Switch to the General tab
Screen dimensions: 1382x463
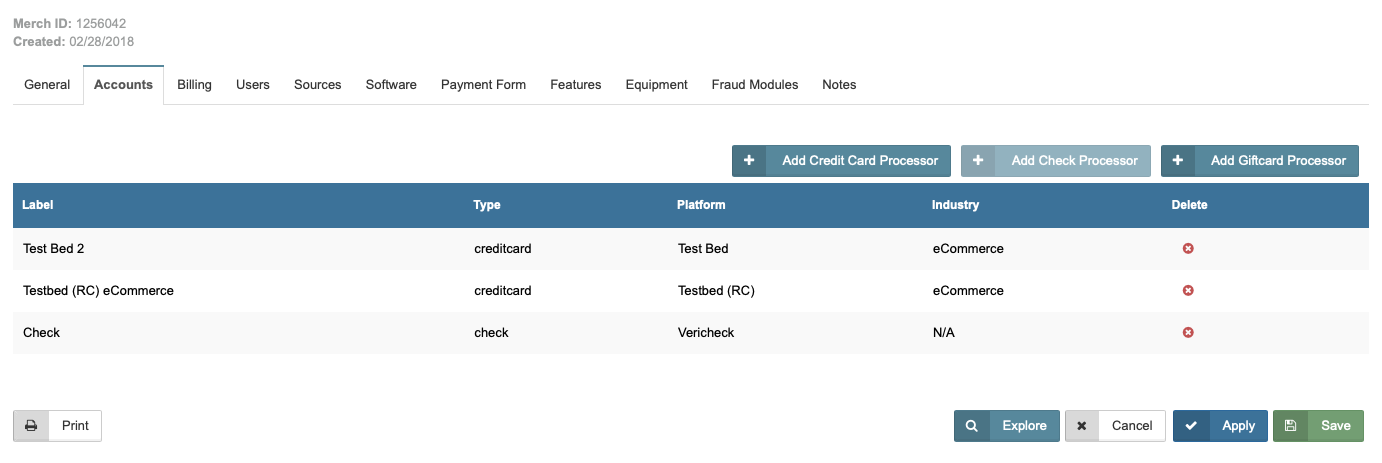(47, 85)
